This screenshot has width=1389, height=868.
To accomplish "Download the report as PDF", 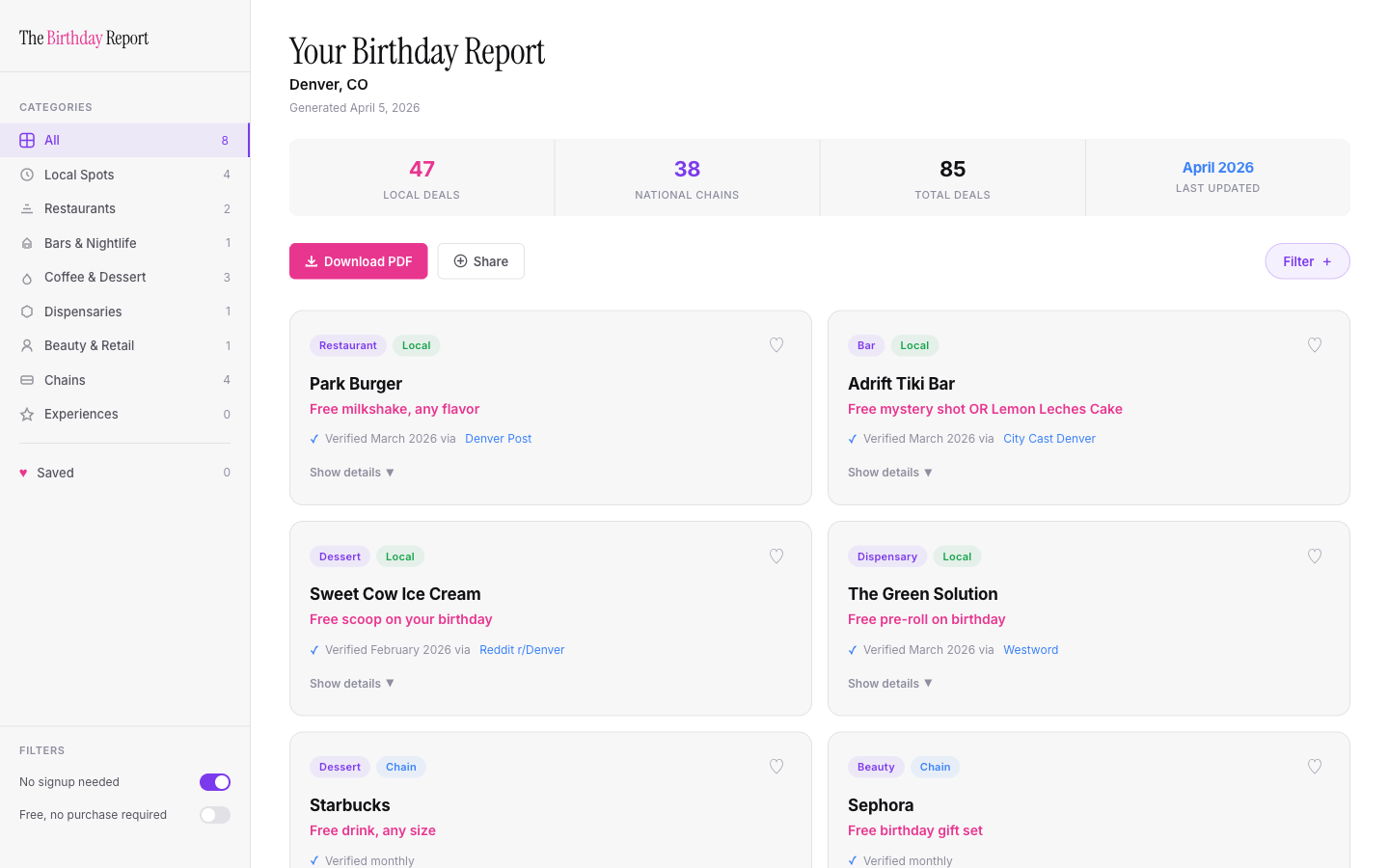I will coord(359,261).
